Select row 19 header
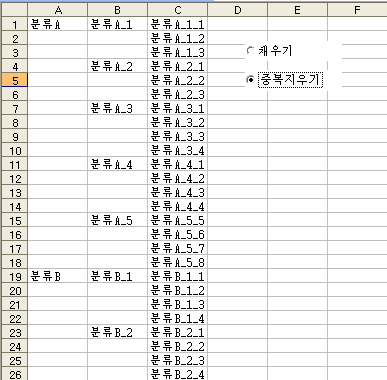This screenshot has height=380, width=387. click(14, 277)
